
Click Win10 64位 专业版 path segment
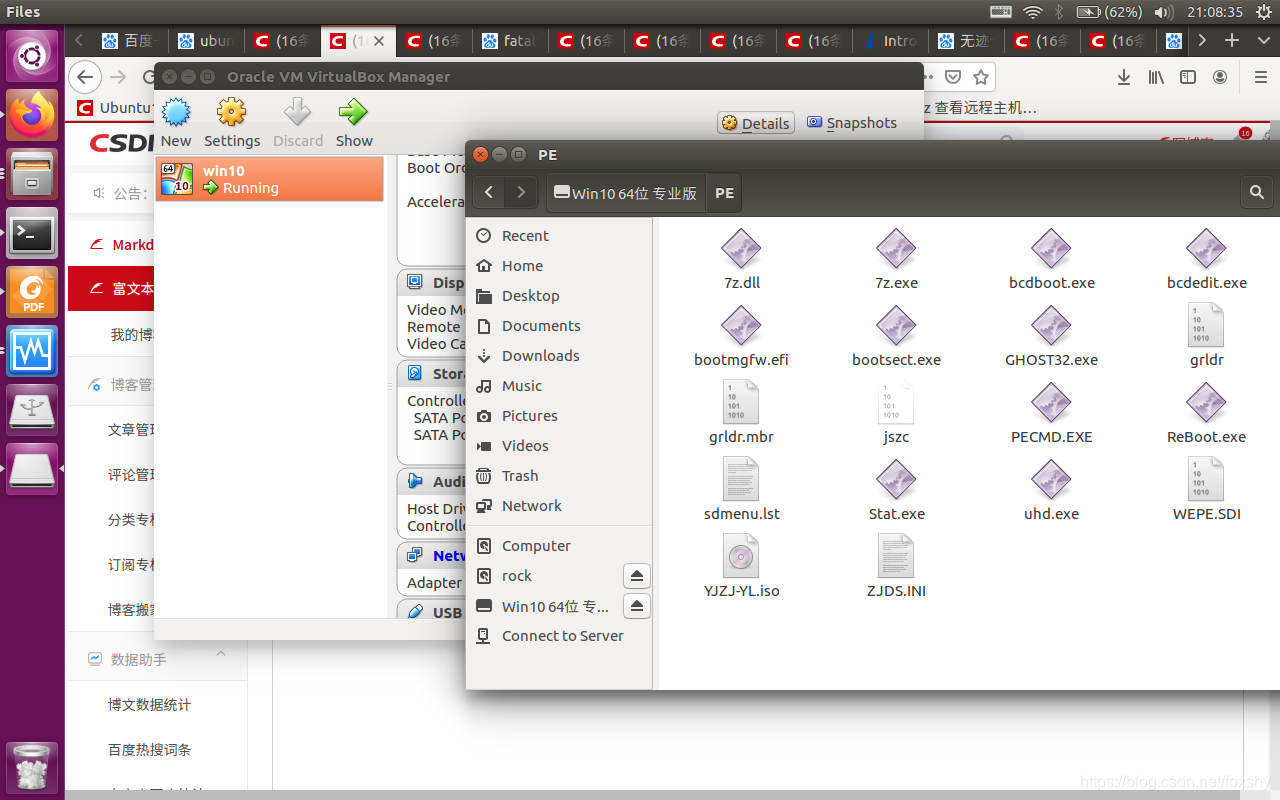(626, 193)
